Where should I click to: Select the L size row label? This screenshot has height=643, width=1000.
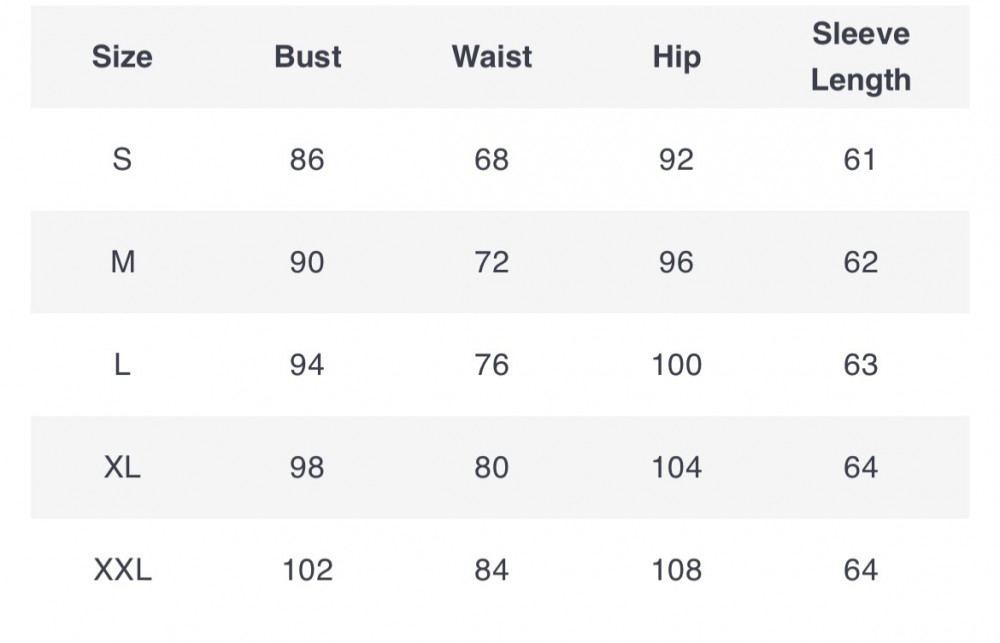pyautogui.click(x=122, y=365)
